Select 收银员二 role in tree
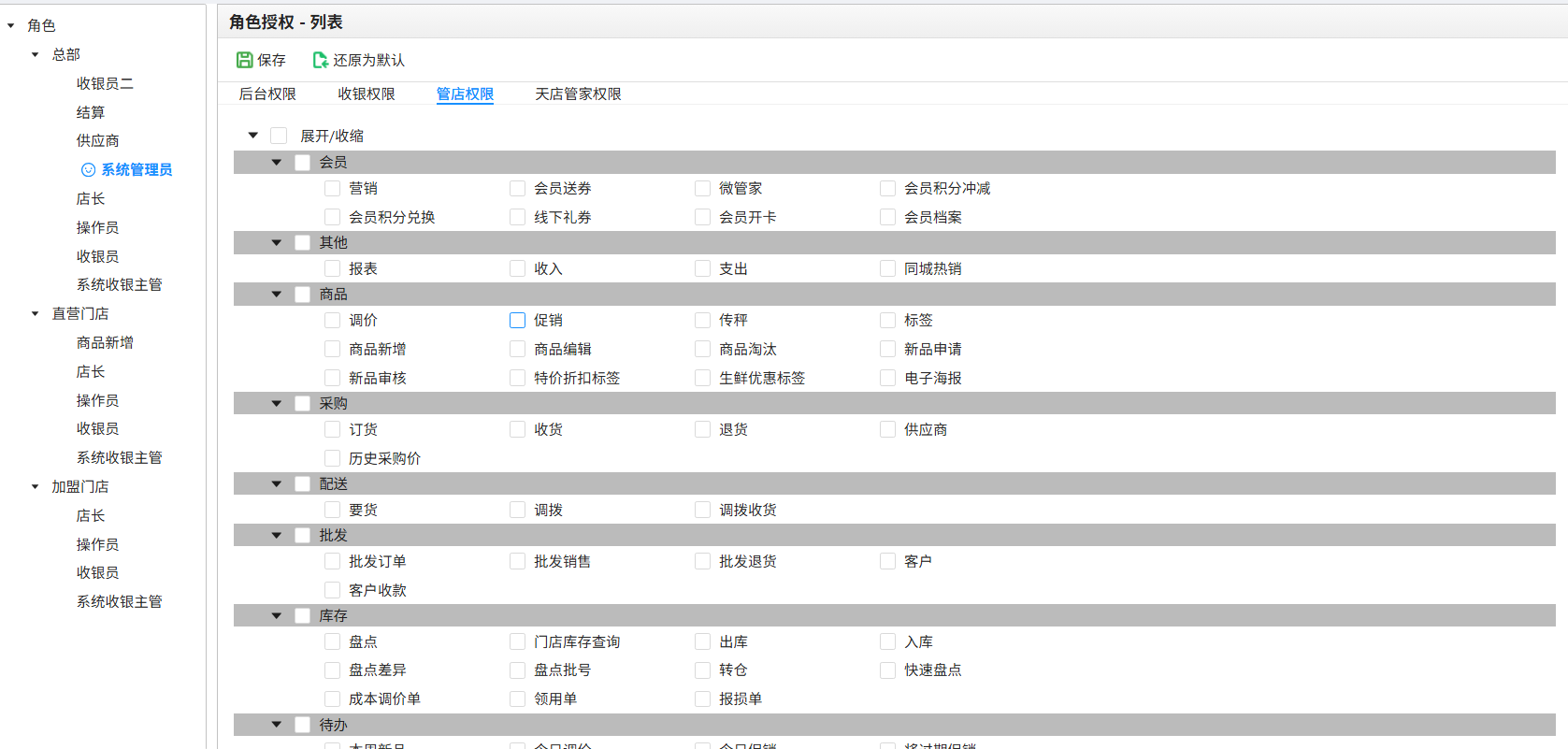1568x749 pixels. (x=105, y=84)
